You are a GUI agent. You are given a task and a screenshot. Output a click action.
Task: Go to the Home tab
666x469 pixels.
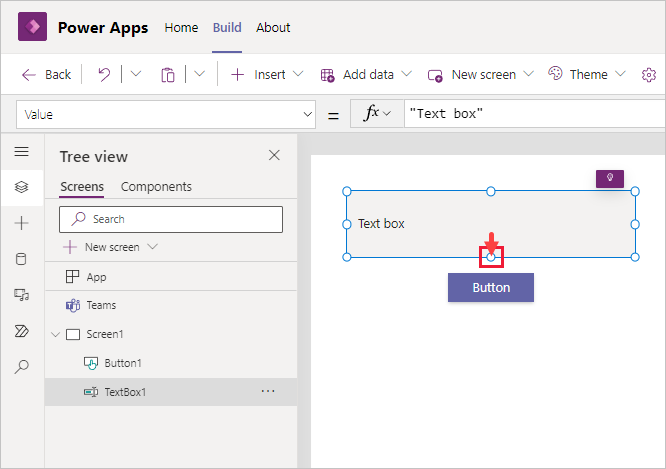coord(181,28)
